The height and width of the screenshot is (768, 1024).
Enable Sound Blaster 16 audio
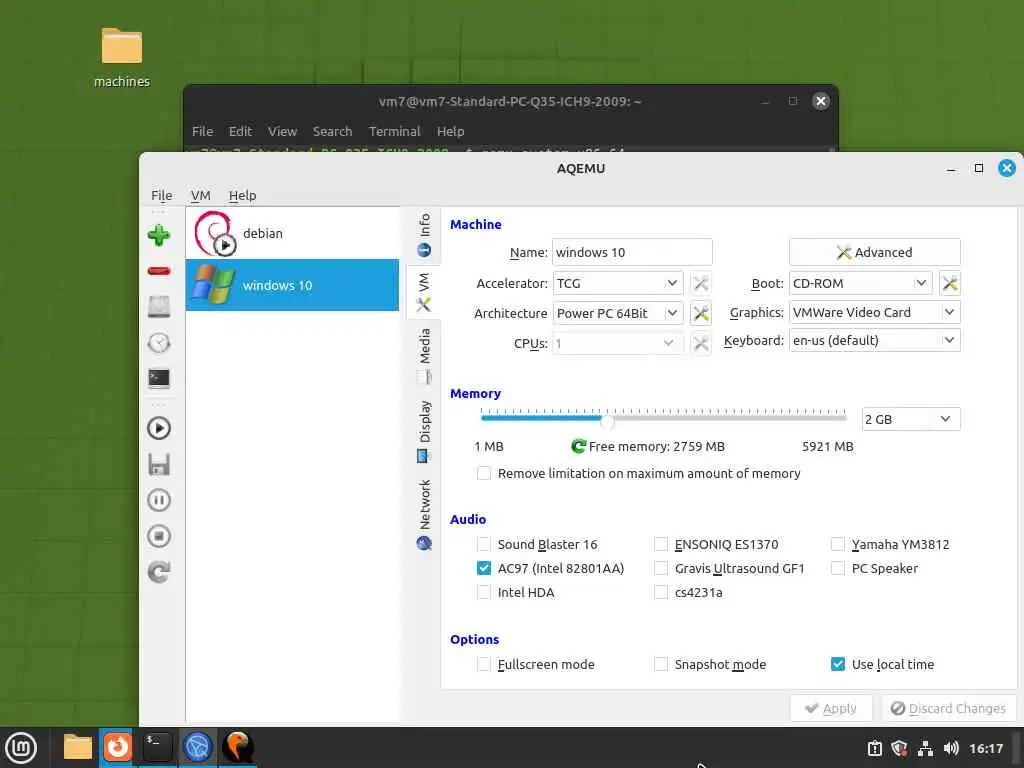click(484, 544)
